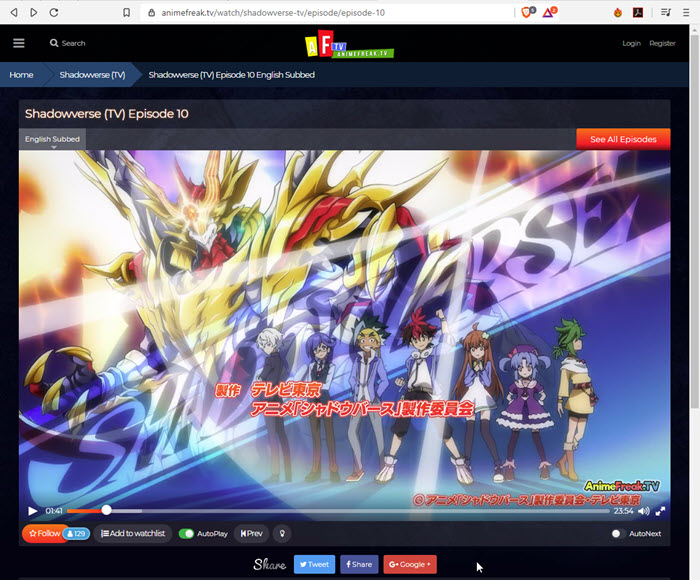Image resolution: width=700 pixels, height=580 pixels.
Task: Toggle the AutoNext switch
Action: click(618, 534)
